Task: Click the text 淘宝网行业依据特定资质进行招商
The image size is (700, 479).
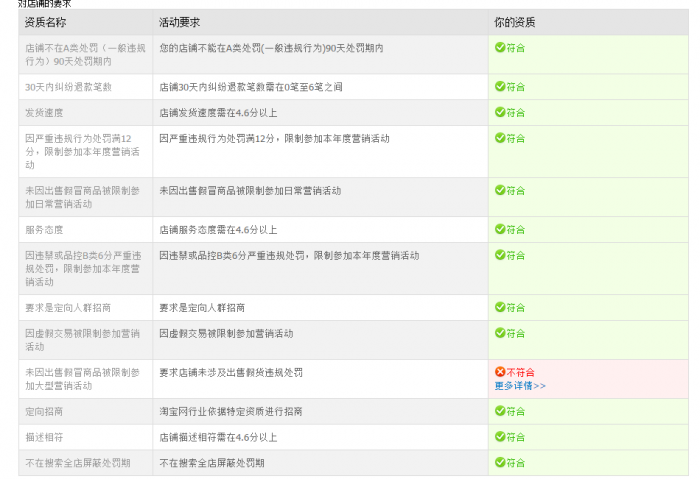Action: [231, 412]
